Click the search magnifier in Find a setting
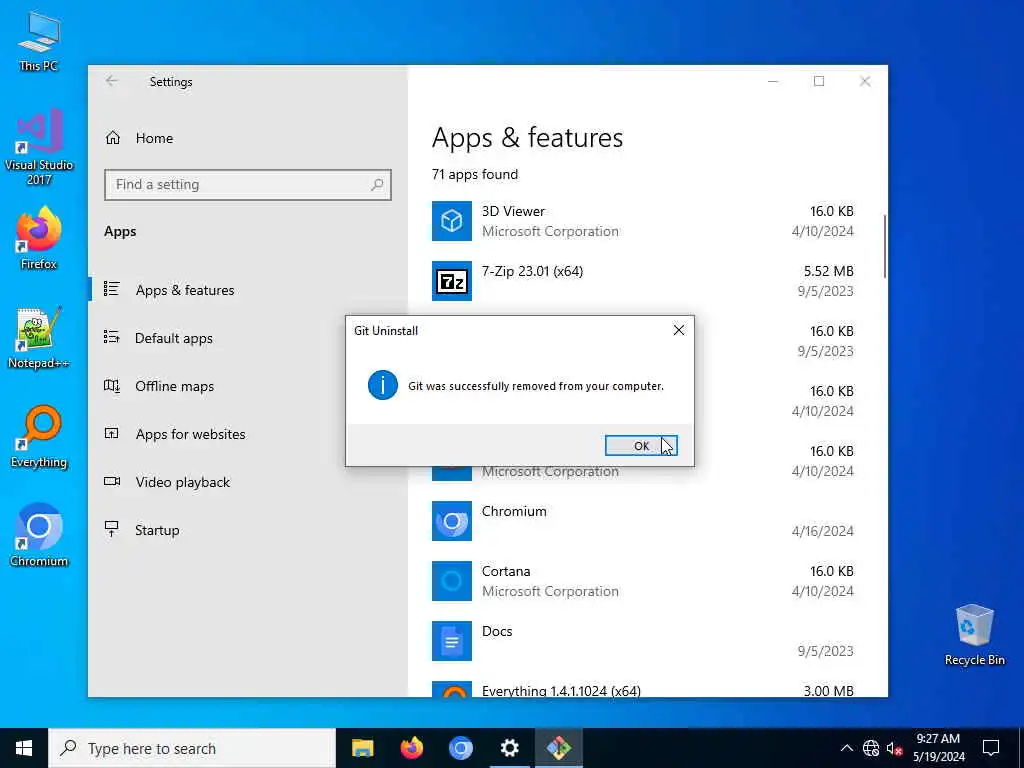 pyautogui.click(x=377, y=185)
